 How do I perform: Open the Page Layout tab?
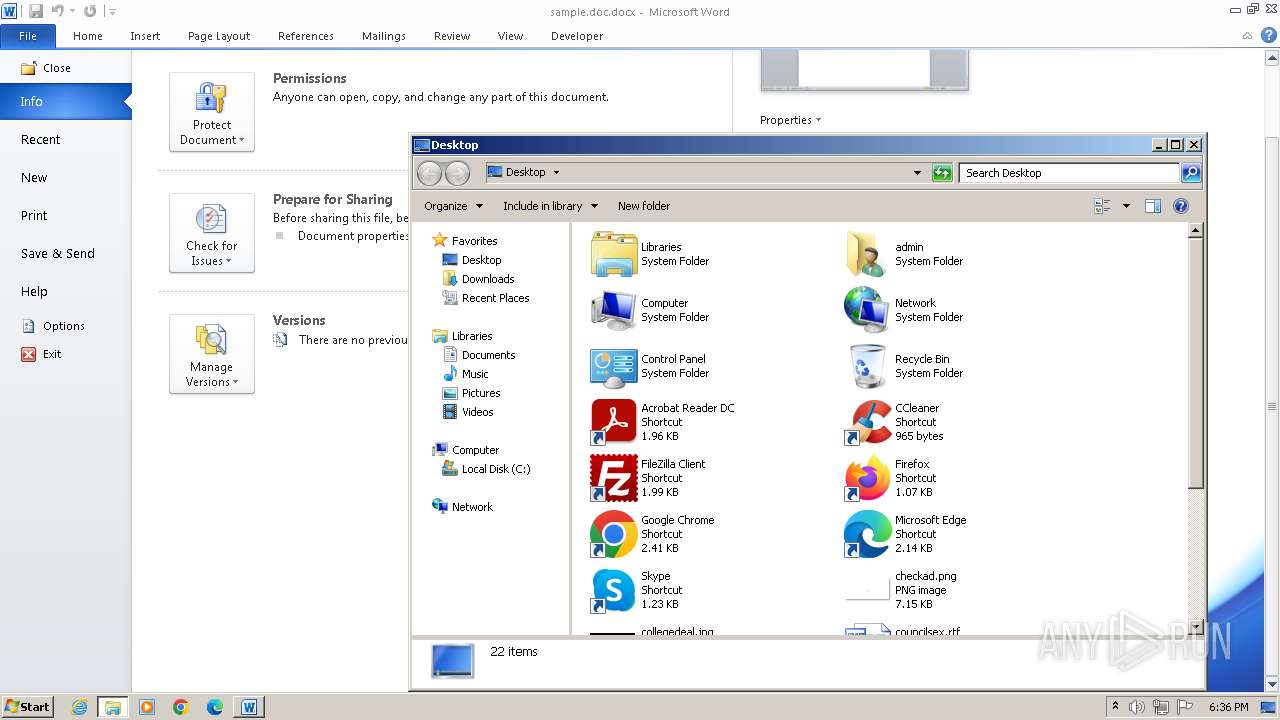[219, 36]
